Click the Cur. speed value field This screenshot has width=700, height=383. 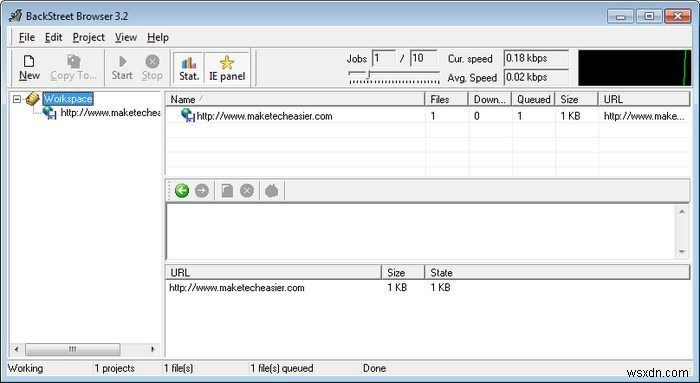pos(536,58)
